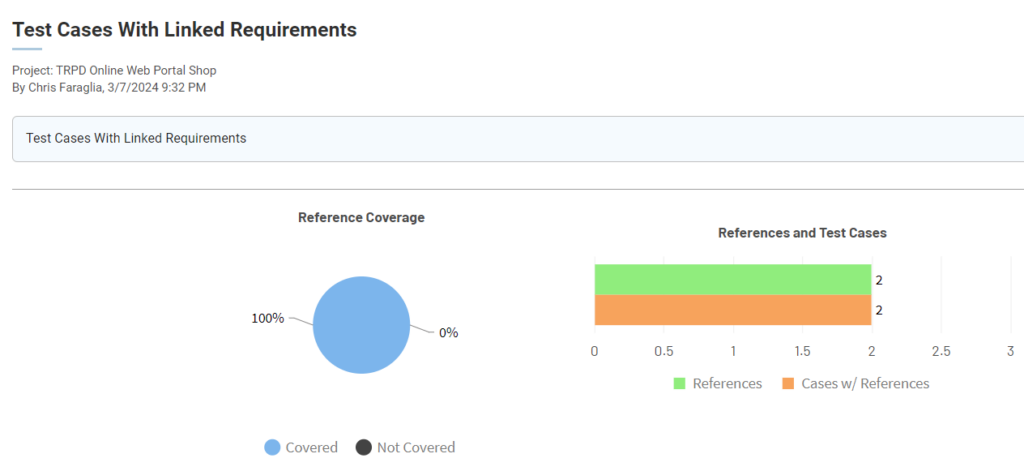Click the 'References and Test Cases' chart title
This screenshot has height=458, width=1024.
802,232
